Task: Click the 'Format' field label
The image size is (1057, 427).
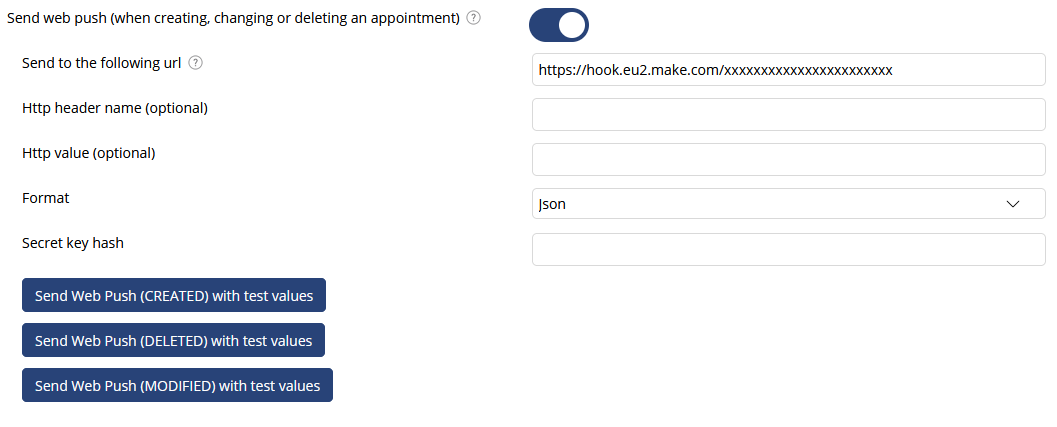Action: 46,198
